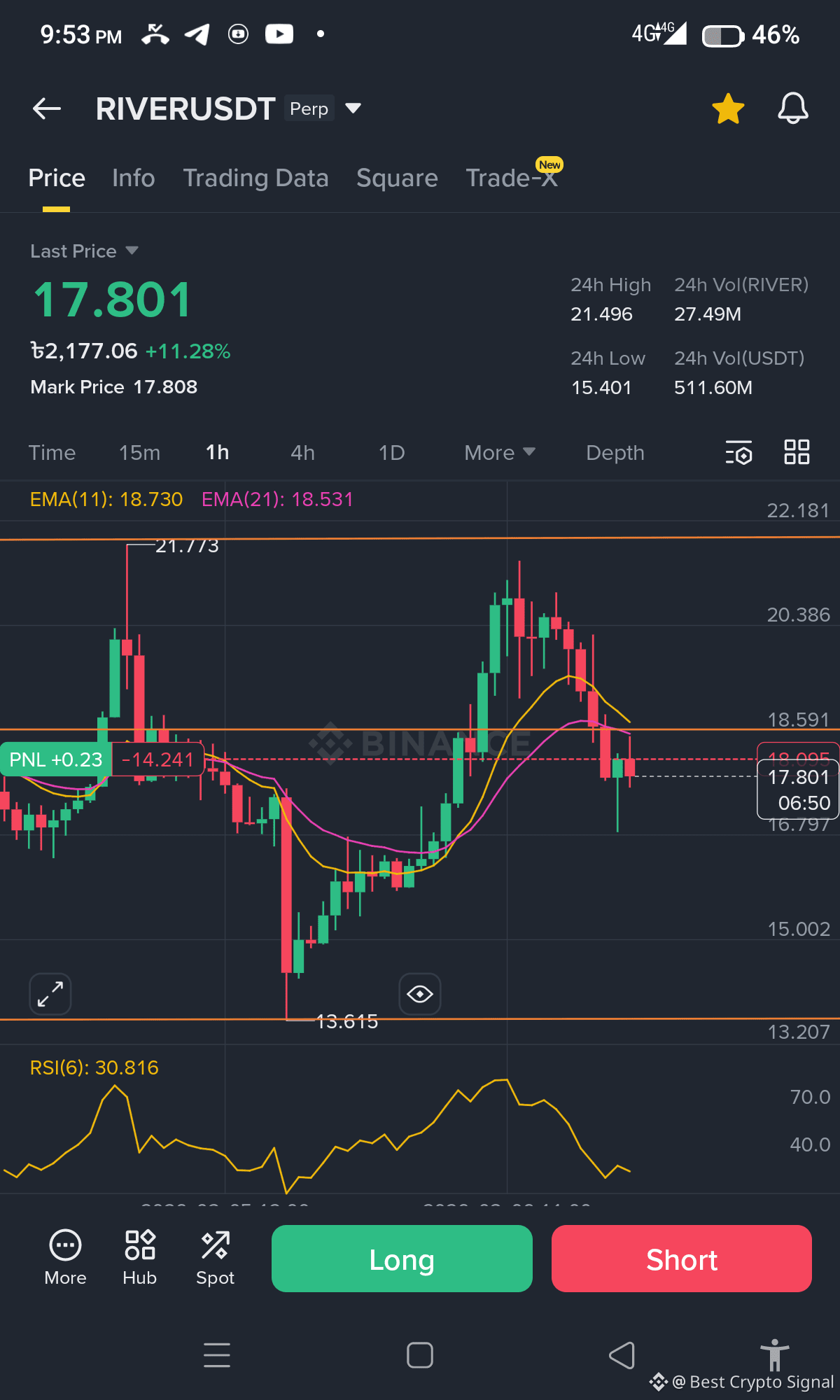Screen dimensions: 840x1400
Task: Switch to the Square tab
Action: [397, 178]
